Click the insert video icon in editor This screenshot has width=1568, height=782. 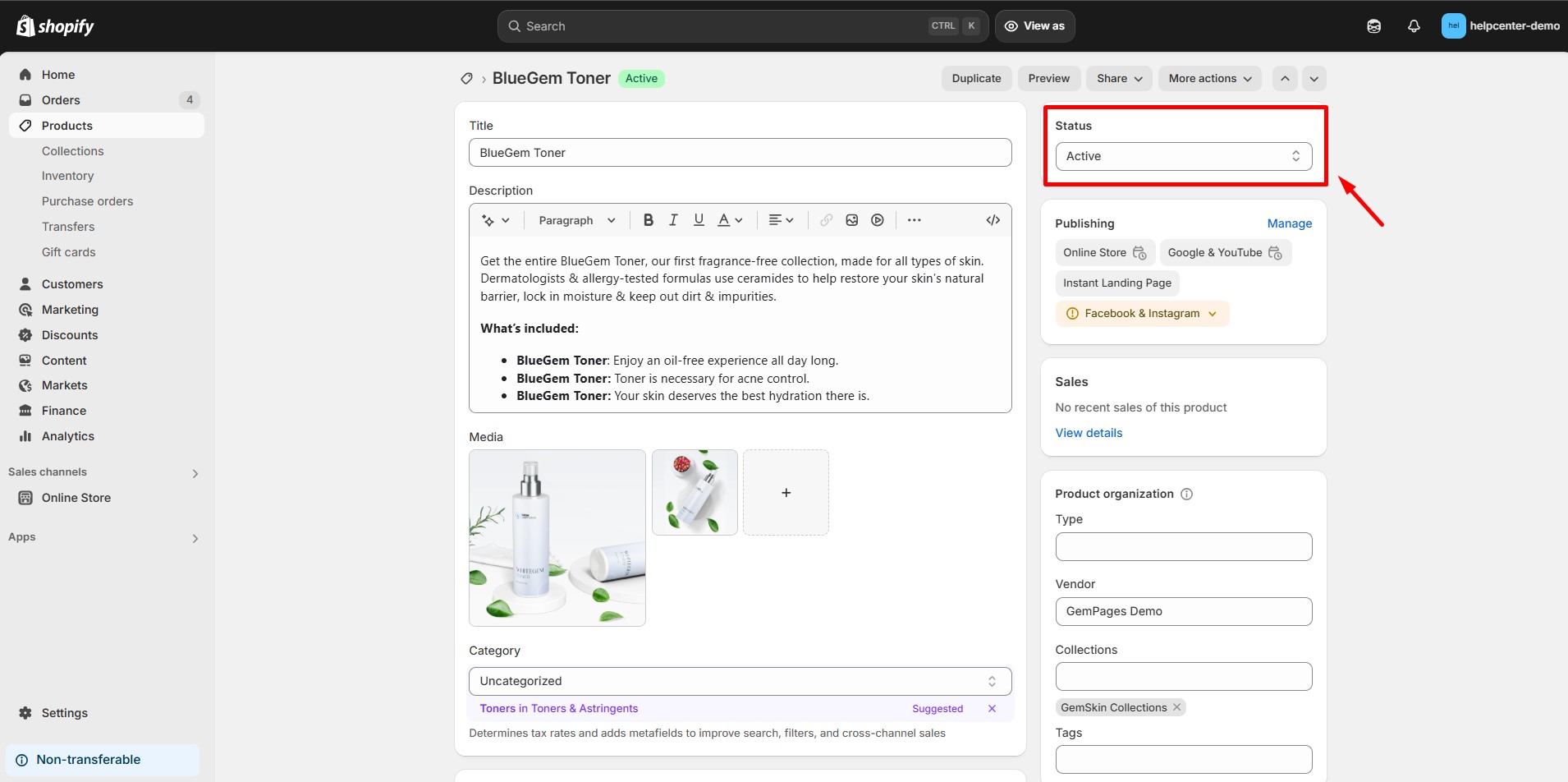(x=878, y=220)
